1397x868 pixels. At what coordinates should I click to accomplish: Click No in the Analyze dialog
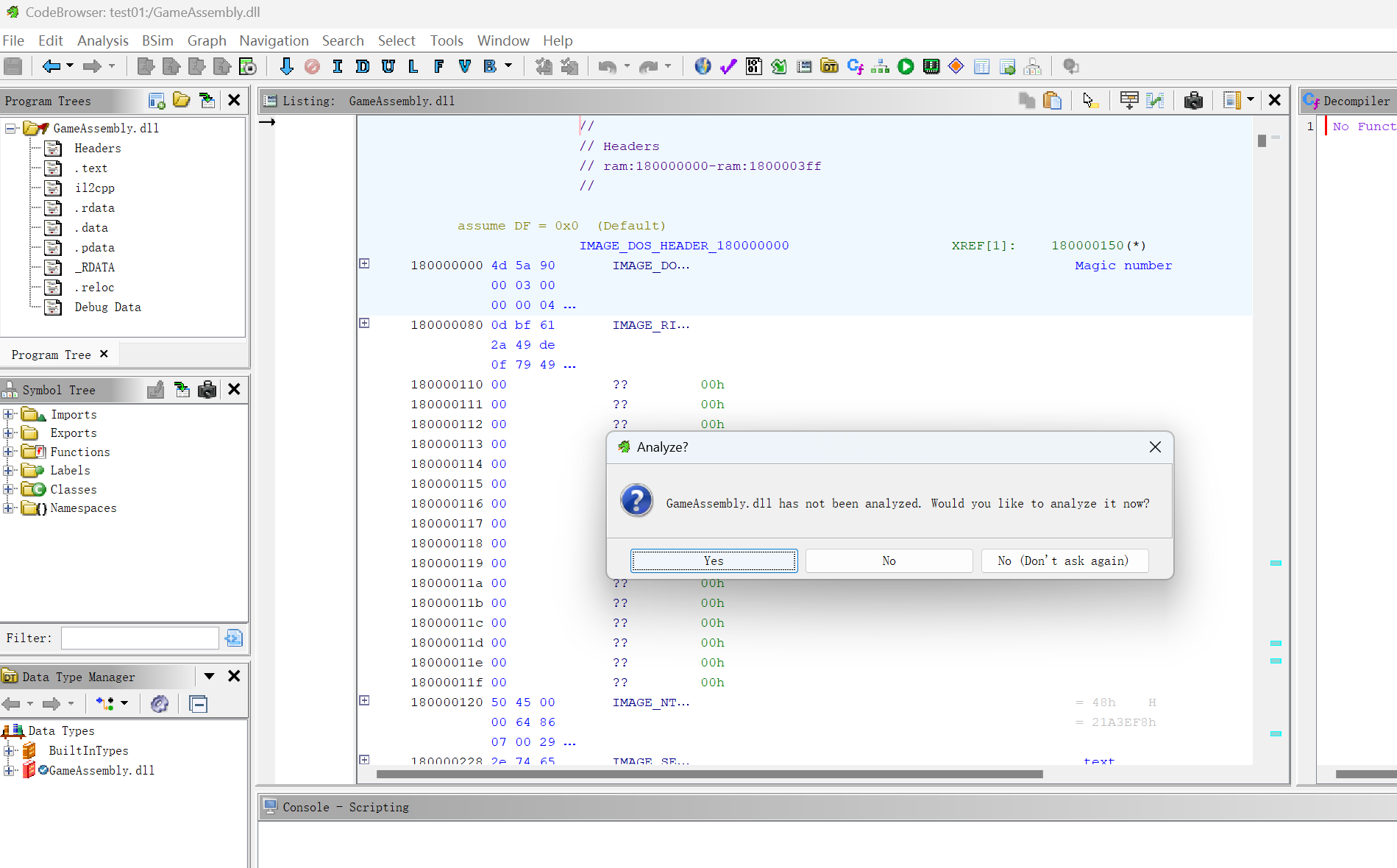coord(889,561)
